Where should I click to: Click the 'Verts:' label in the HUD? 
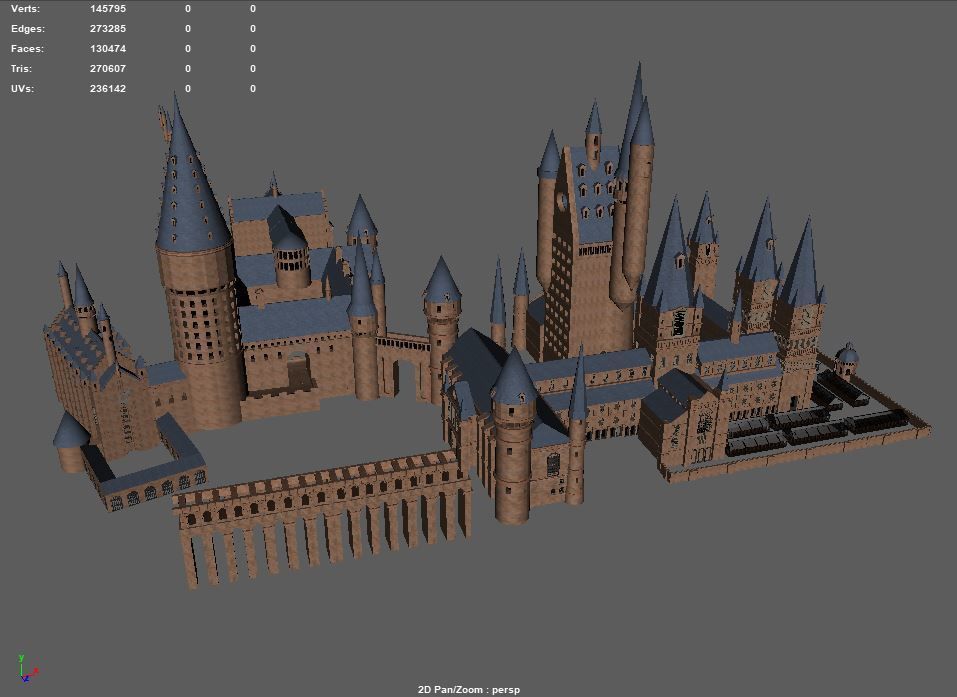(x=25, y=9)
